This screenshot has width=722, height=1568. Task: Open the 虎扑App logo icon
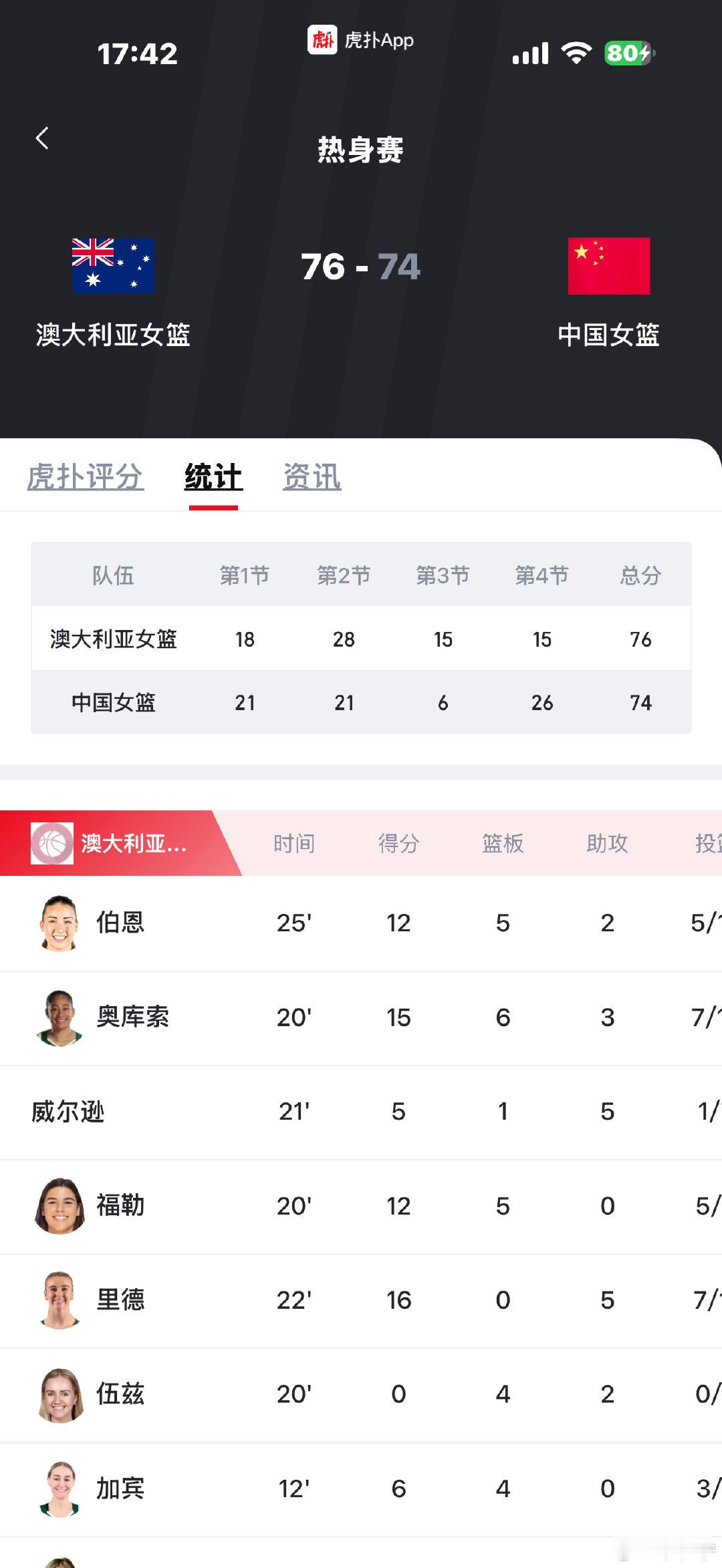322,40
